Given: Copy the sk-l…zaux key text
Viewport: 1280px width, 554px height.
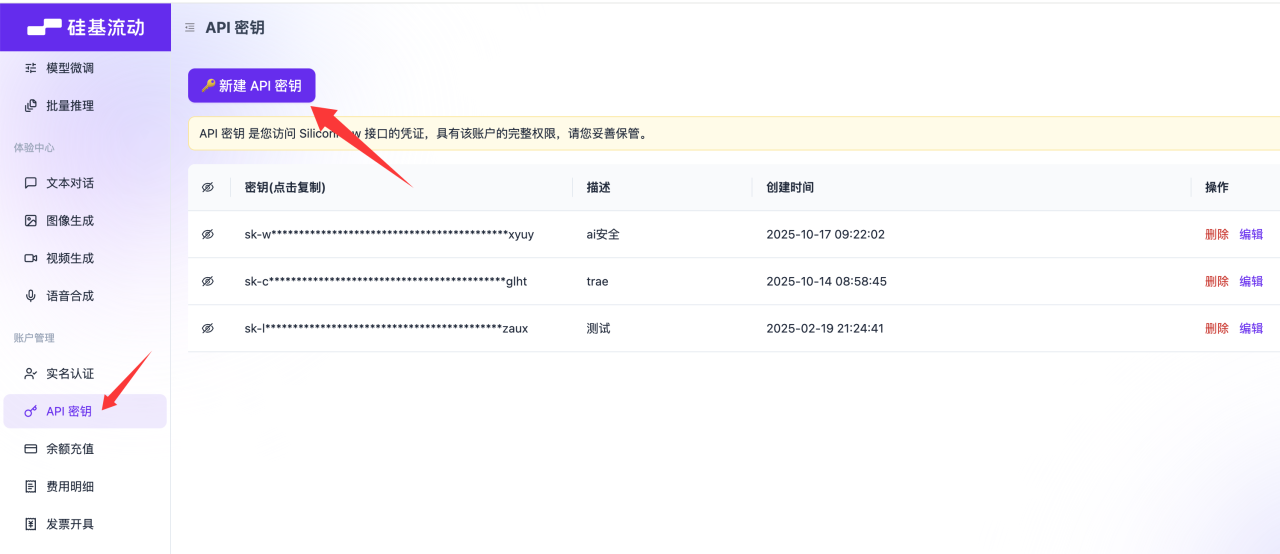Looking at the screenshot, I should click(386, 328).
